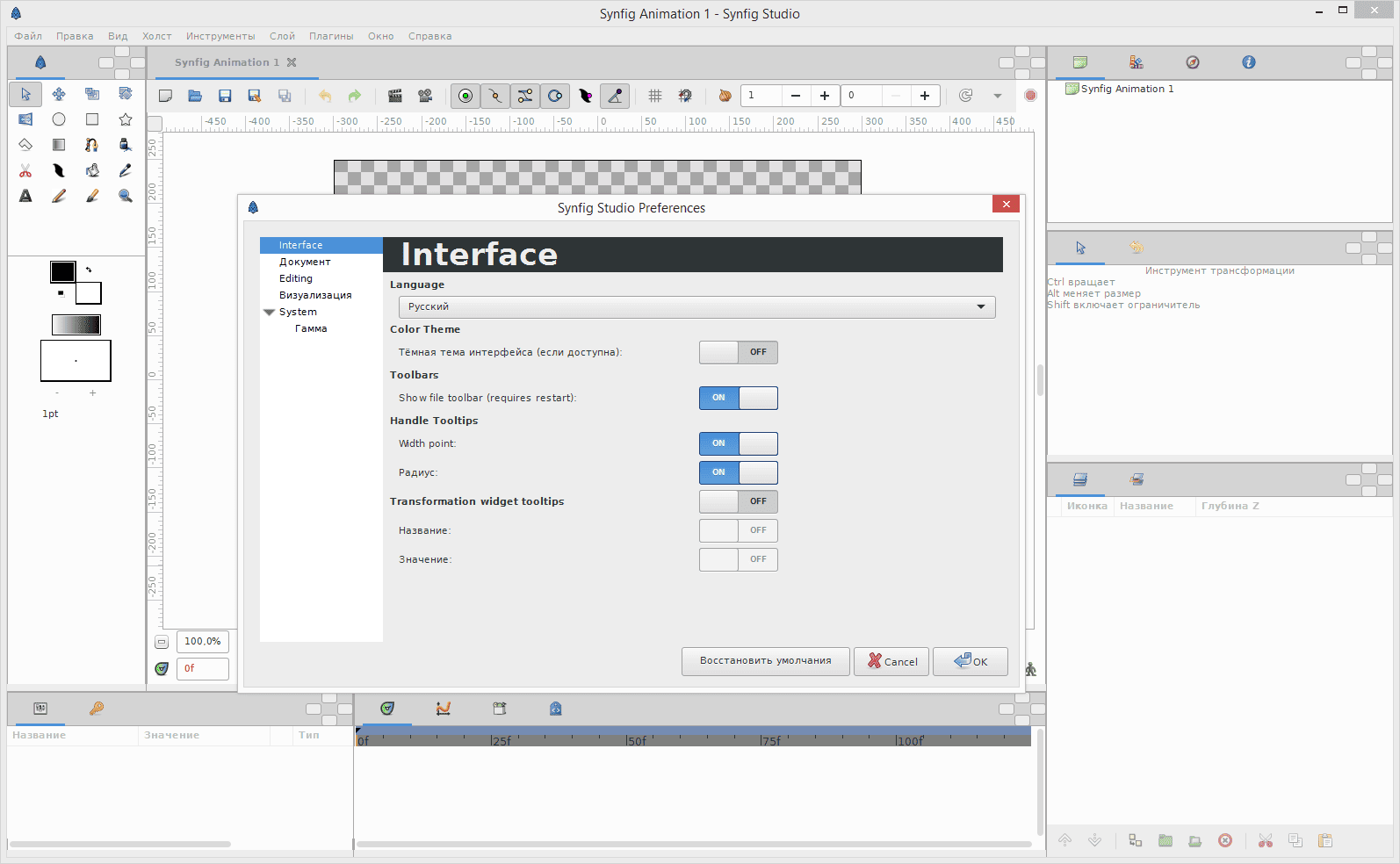Viewport: 1400px width, 864px height.
Task: Click the 50f mark on timeline
Action: click(637, 741)
